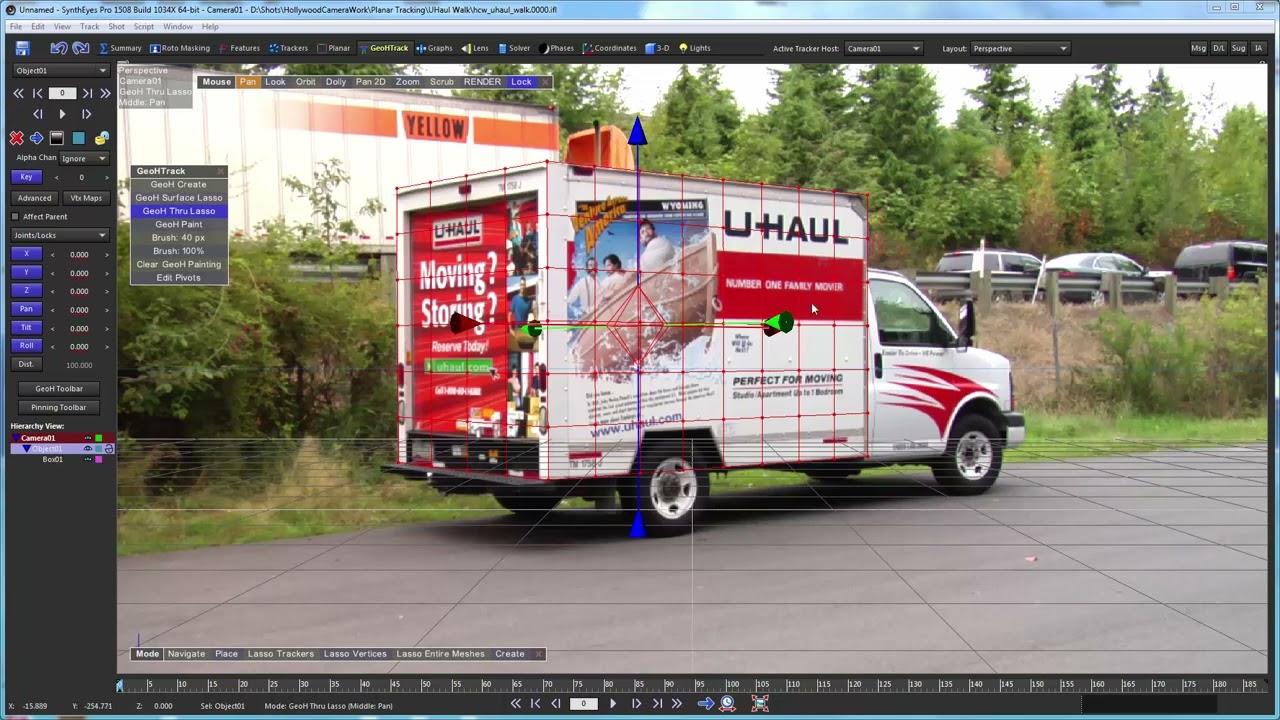Choose GeoH Paint in GeoHTrack menu
The image size is (1280, 720).
coord(179,224)
